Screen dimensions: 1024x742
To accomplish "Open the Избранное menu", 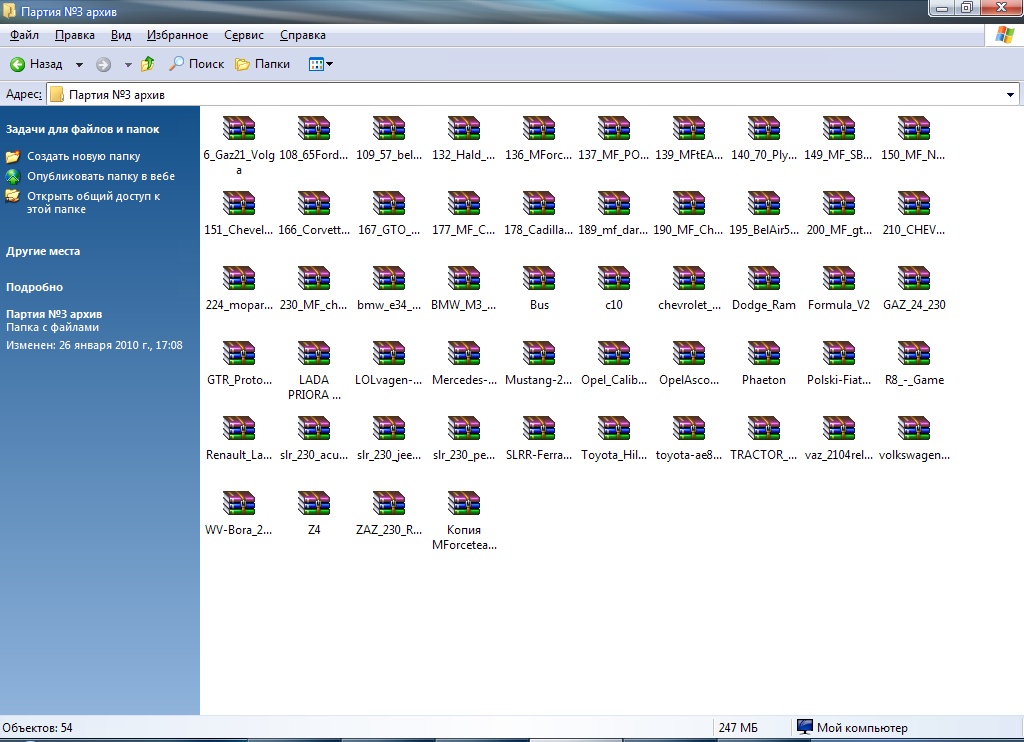I will point(177,35).
